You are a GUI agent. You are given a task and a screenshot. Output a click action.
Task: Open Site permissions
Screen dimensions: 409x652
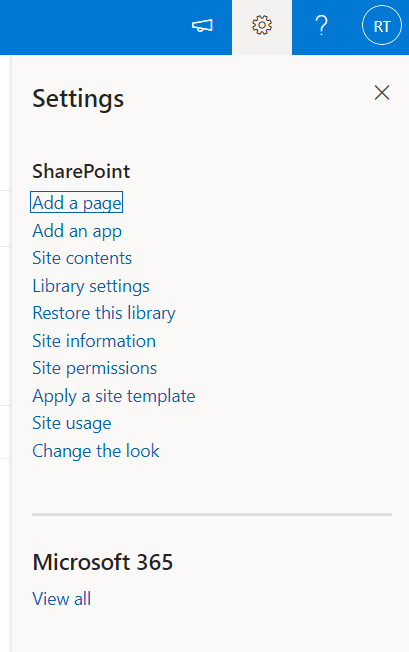[x=94, y=368]
